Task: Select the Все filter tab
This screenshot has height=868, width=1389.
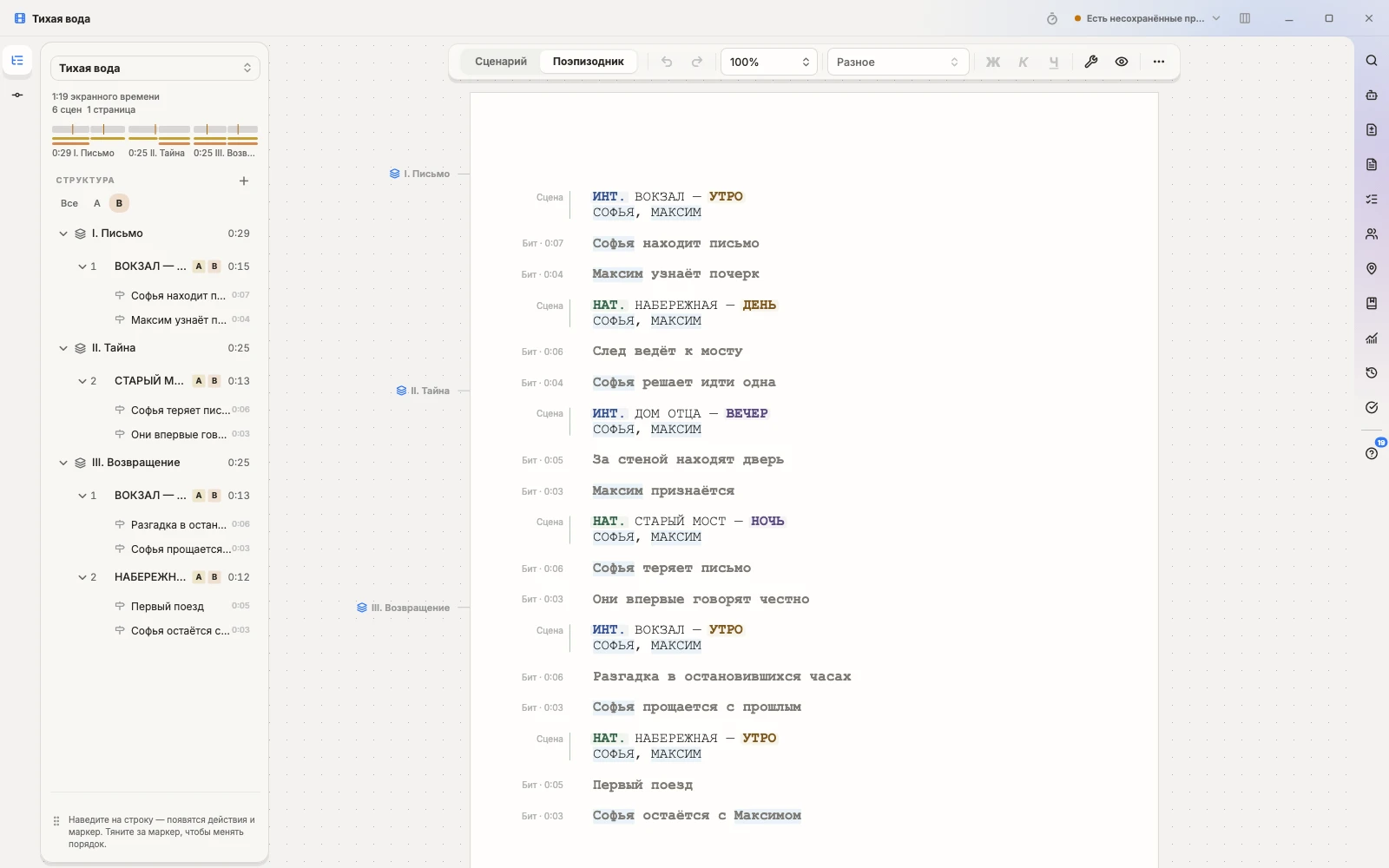Action: 69,203
